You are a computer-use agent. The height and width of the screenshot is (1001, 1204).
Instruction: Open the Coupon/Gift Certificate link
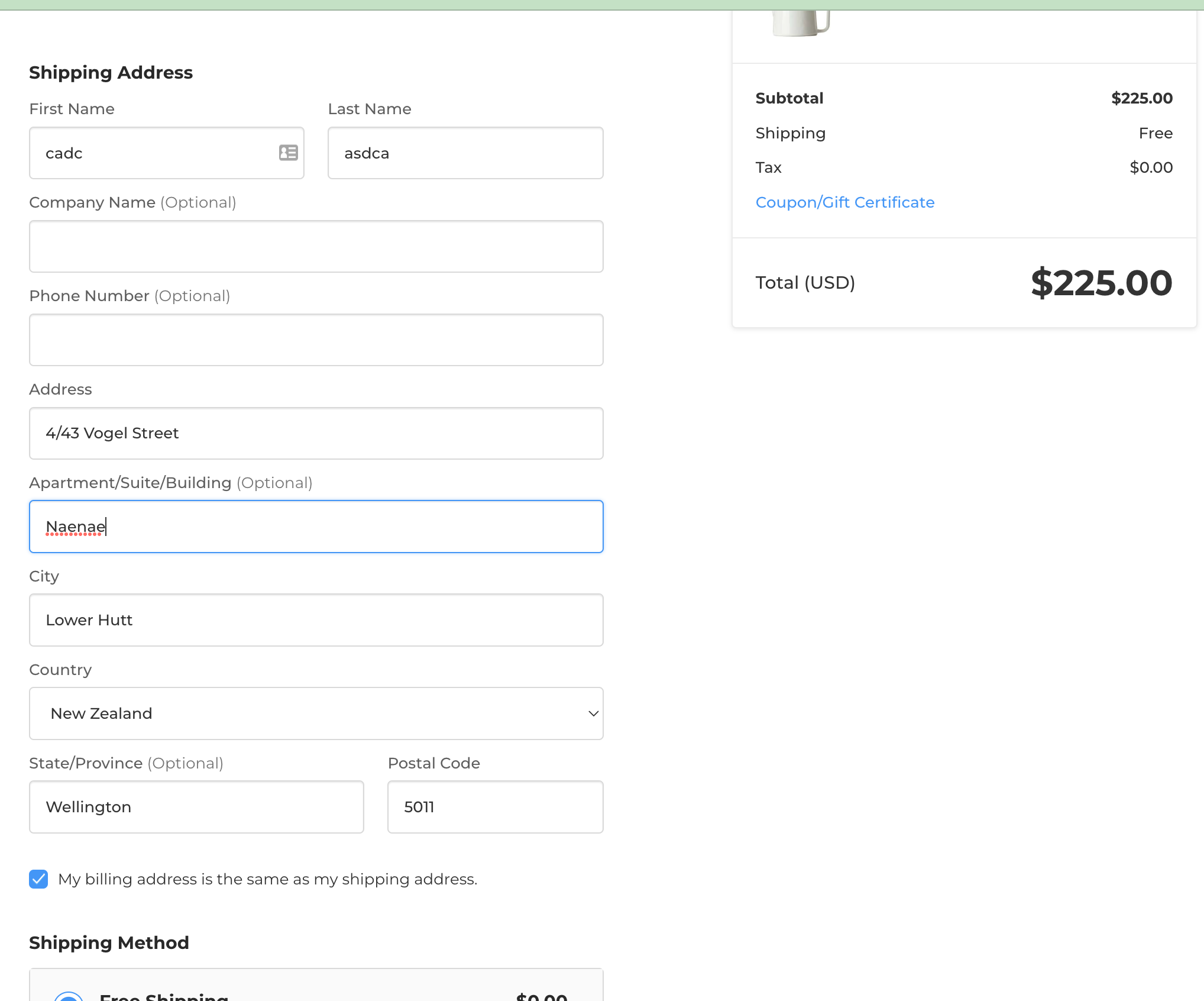coord(844,202)
